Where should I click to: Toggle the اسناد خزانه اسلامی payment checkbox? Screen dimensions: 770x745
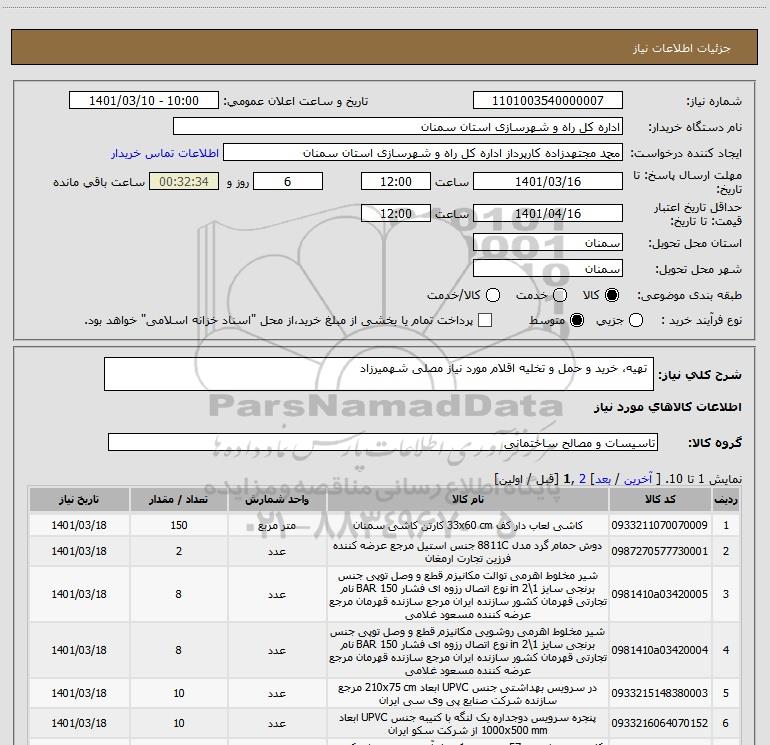pos(485,320)
